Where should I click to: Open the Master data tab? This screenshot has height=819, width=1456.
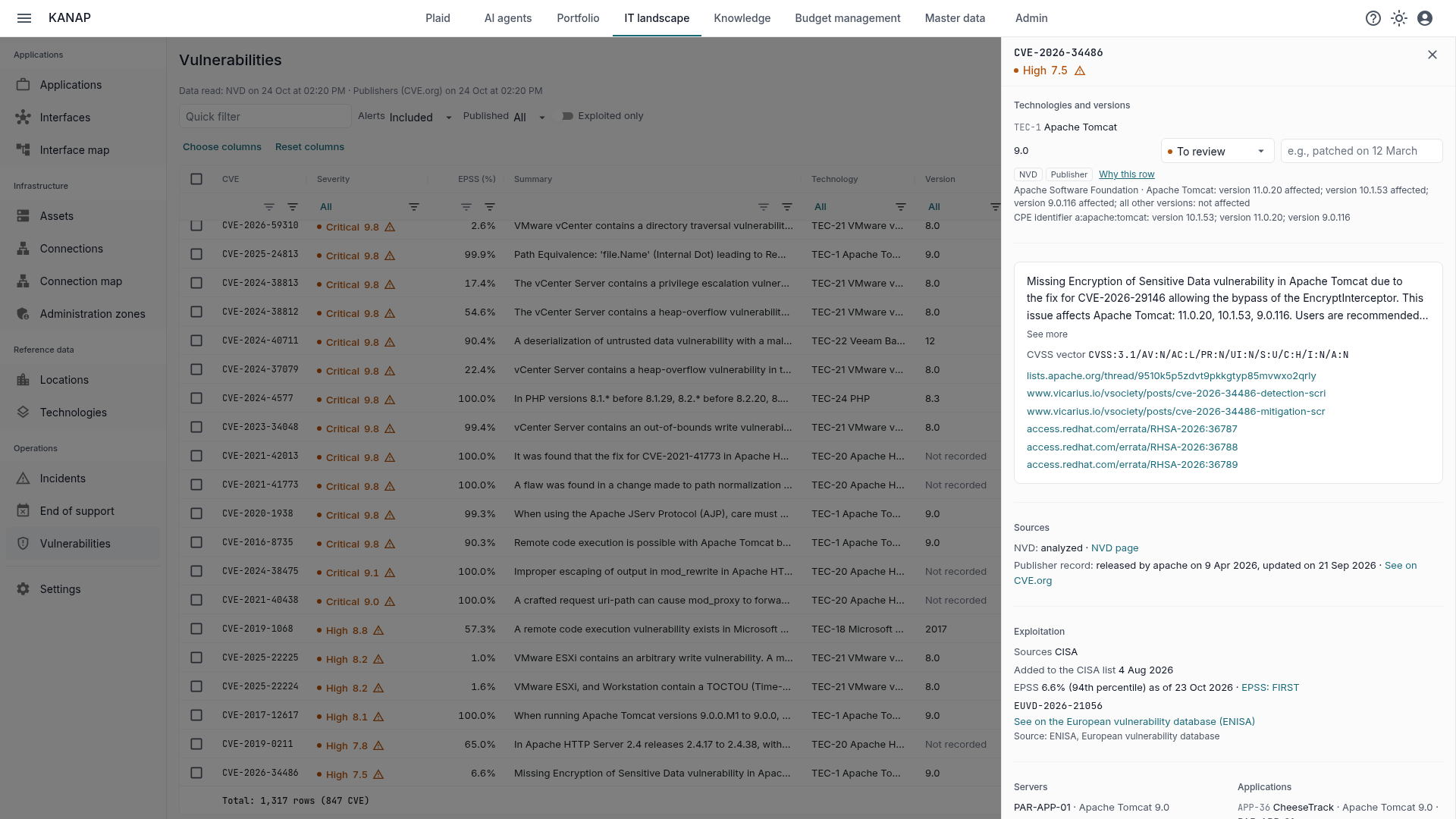(x=955, y=18)
